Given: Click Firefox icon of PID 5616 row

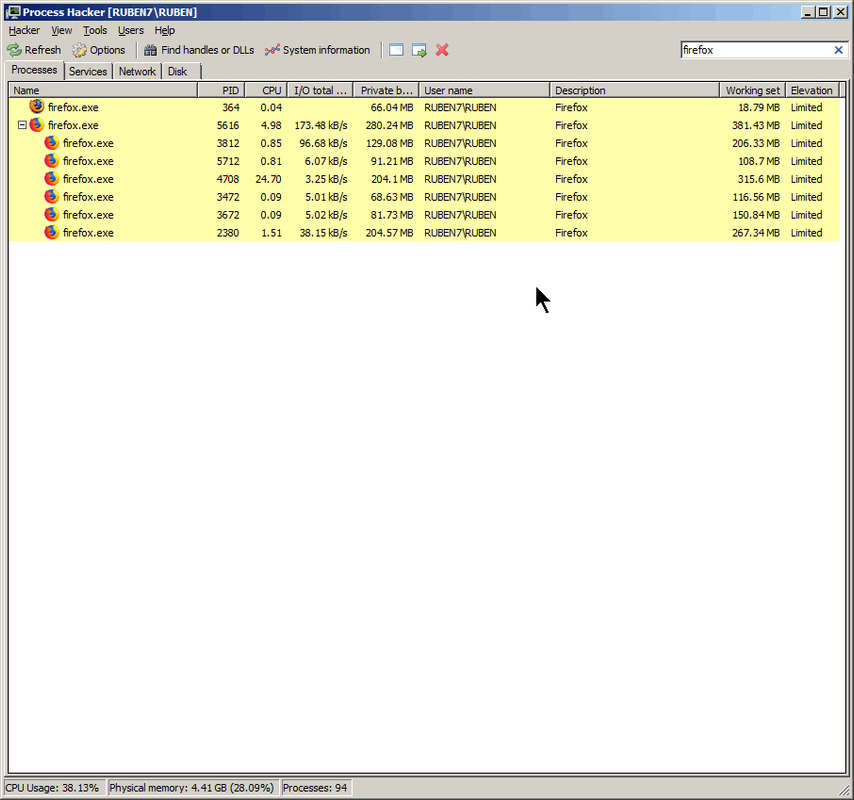Looking at the screenshot, I should [36, 125].
